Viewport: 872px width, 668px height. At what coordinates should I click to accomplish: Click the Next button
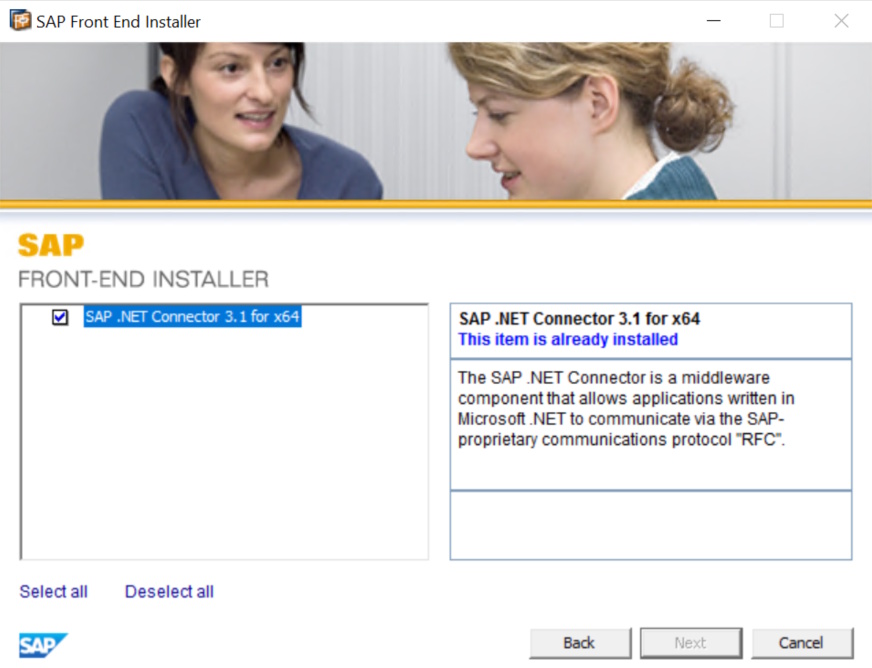(691, 643)
